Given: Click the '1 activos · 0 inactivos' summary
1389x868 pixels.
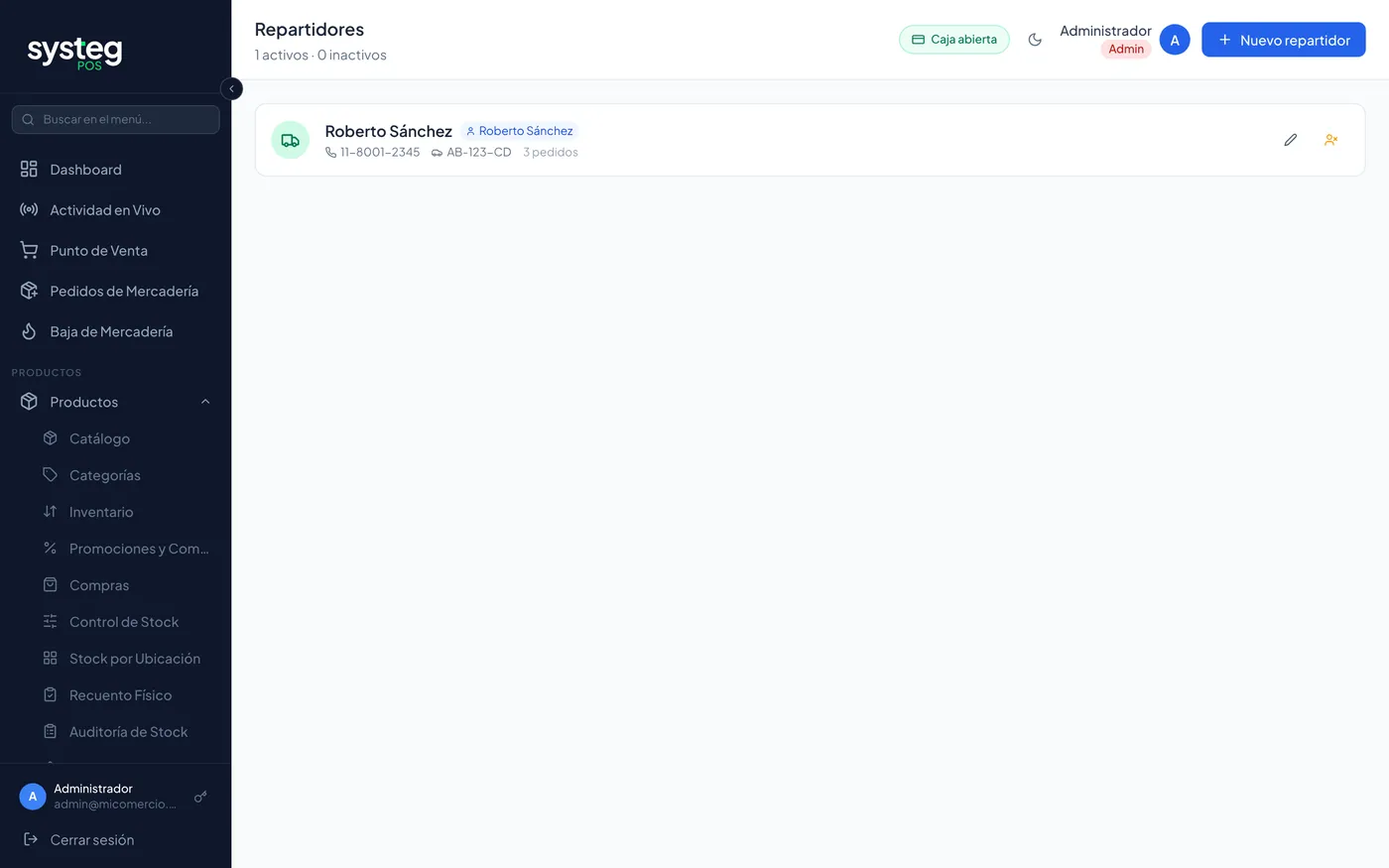Looking at the screenshot, I should (320, 56).
